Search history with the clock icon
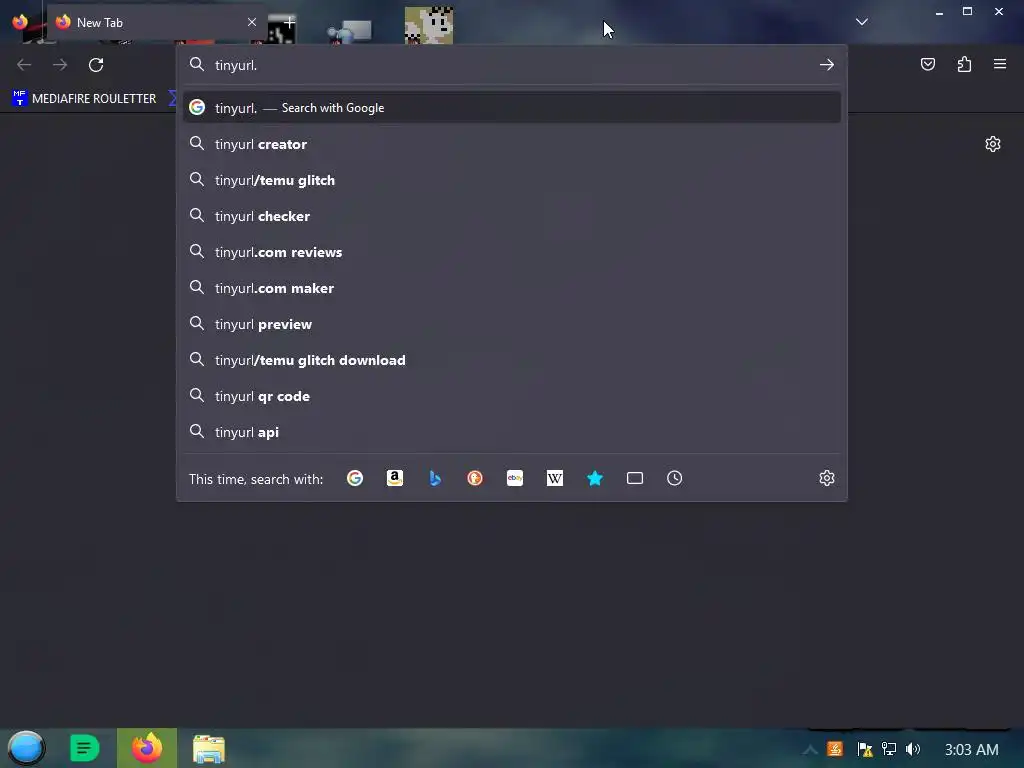The height and width of the screenshot is (768, 1024). click(675, 478)
